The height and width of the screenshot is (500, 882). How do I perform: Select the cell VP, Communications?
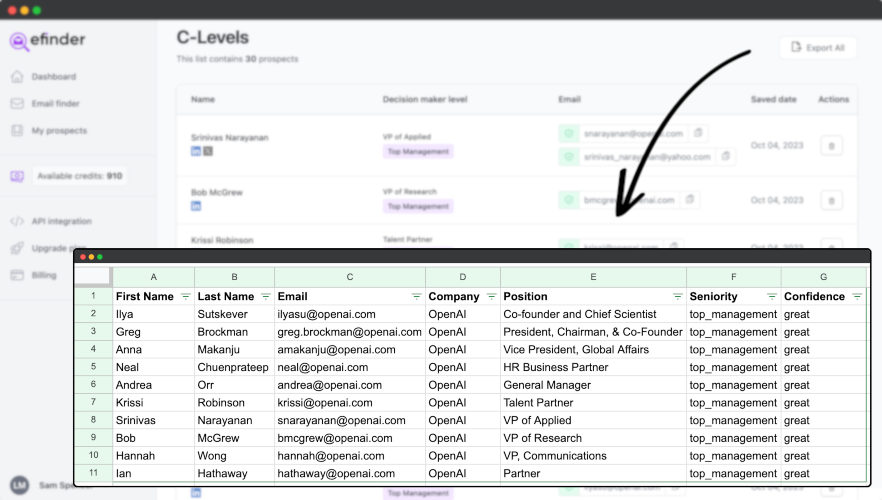pos(593,456)
